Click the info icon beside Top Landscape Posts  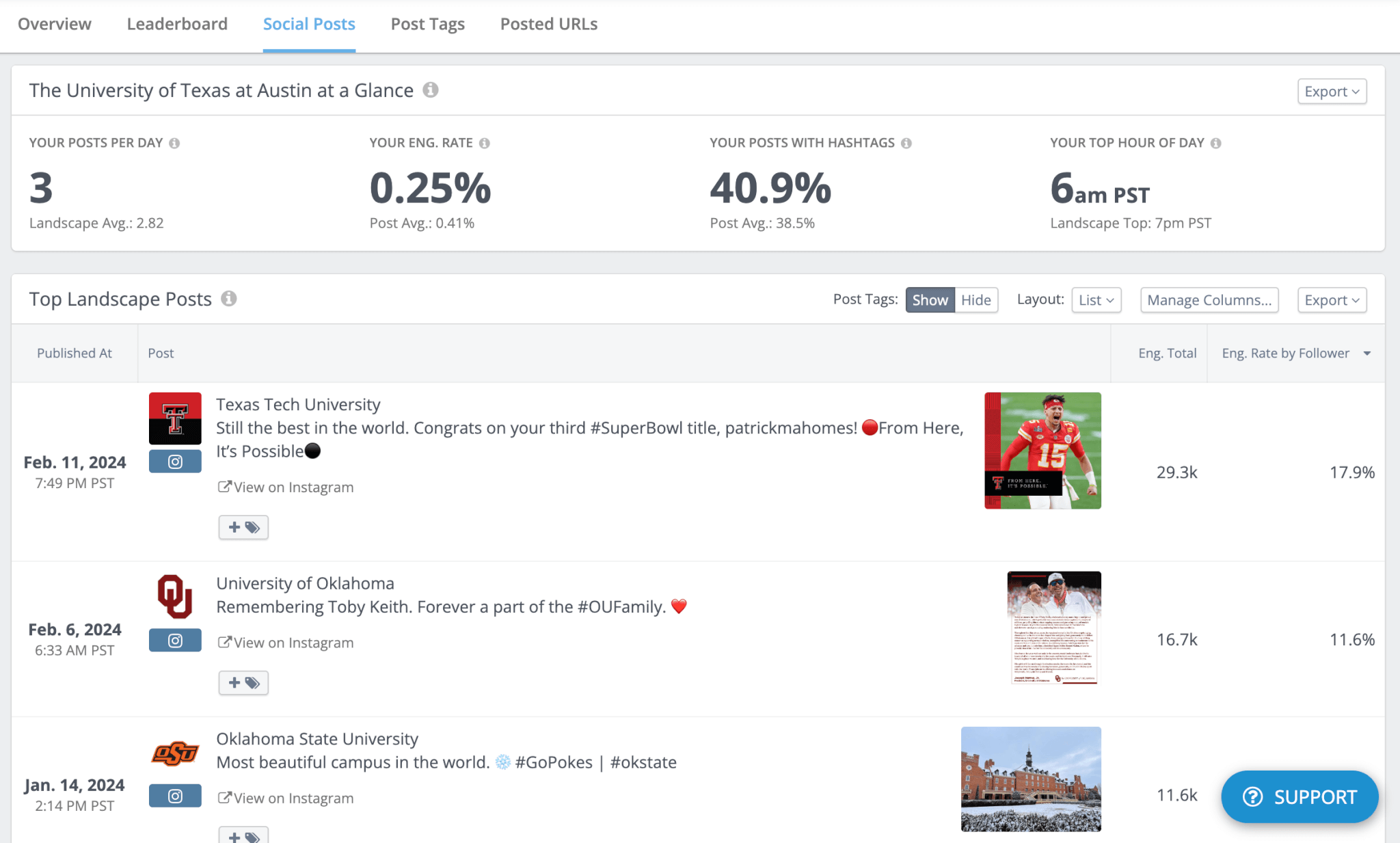point(230,298)
